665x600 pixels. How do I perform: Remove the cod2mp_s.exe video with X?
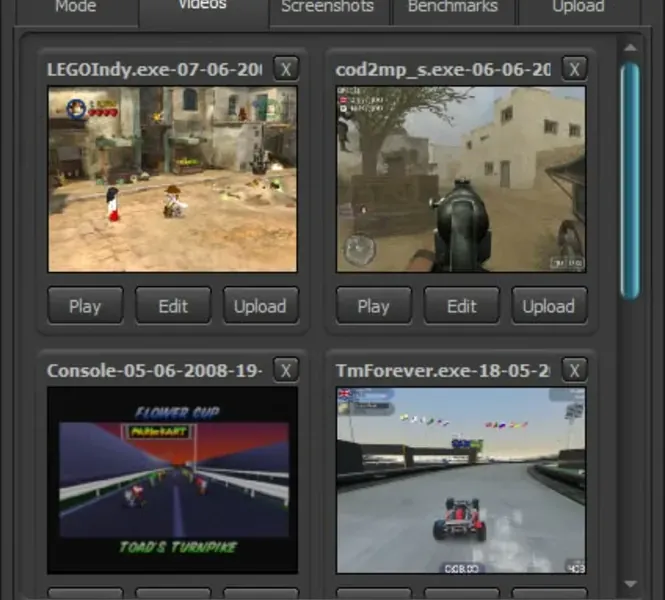tap(574, 69)
